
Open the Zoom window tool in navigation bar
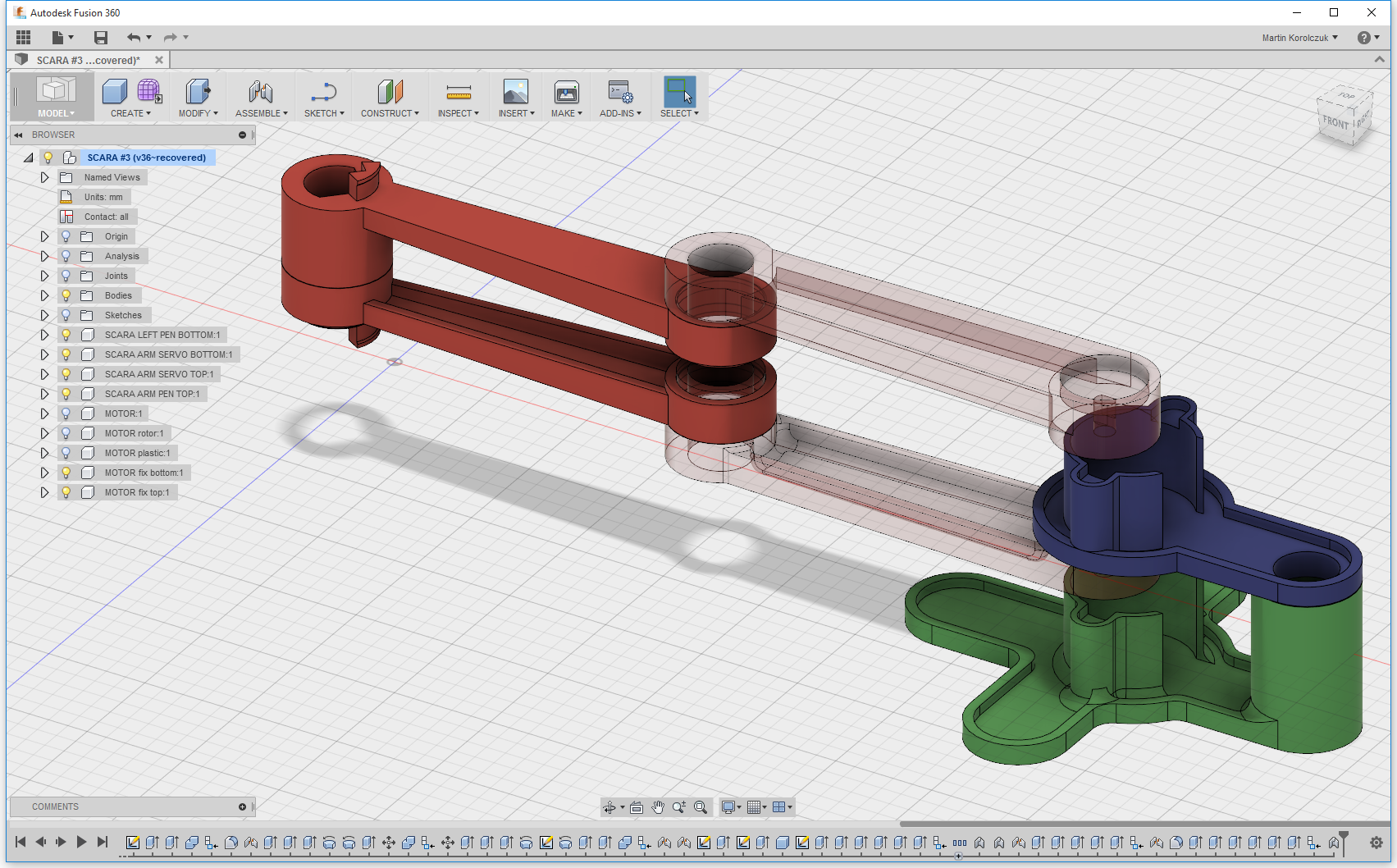tap(701, 807)
